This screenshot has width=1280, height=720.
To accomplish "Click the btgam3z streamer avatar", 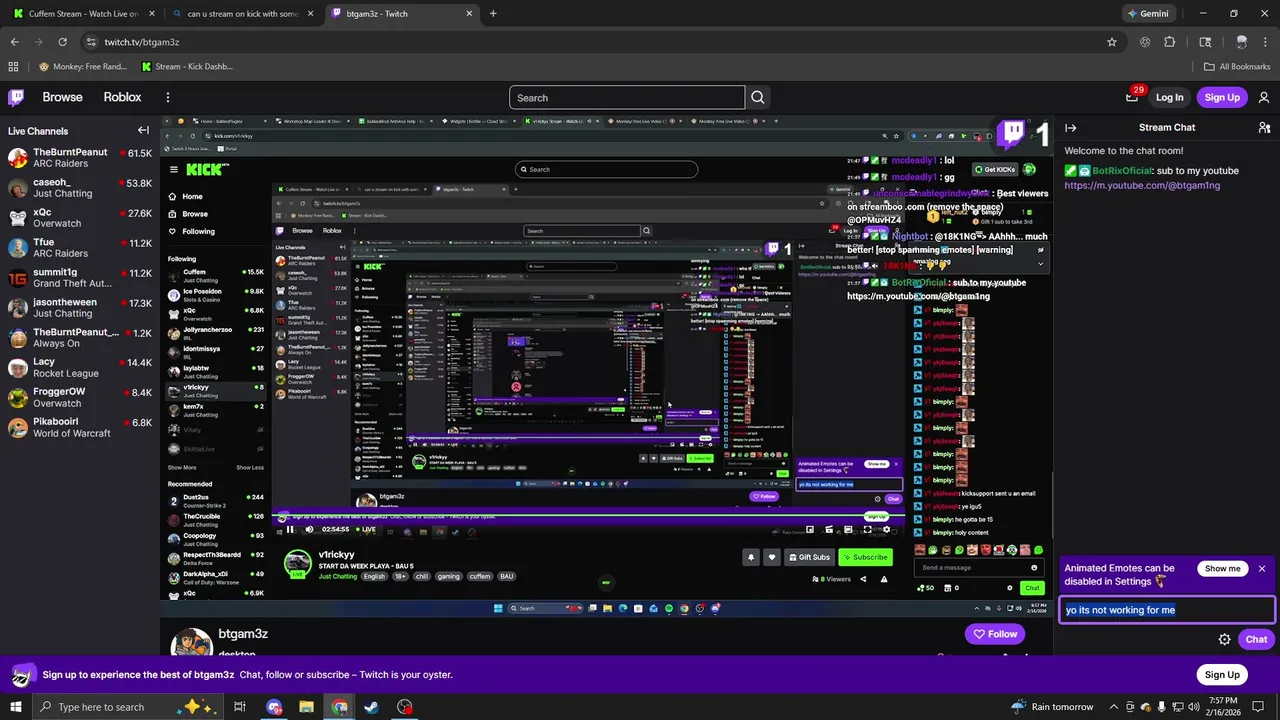I will click(190, 643).
